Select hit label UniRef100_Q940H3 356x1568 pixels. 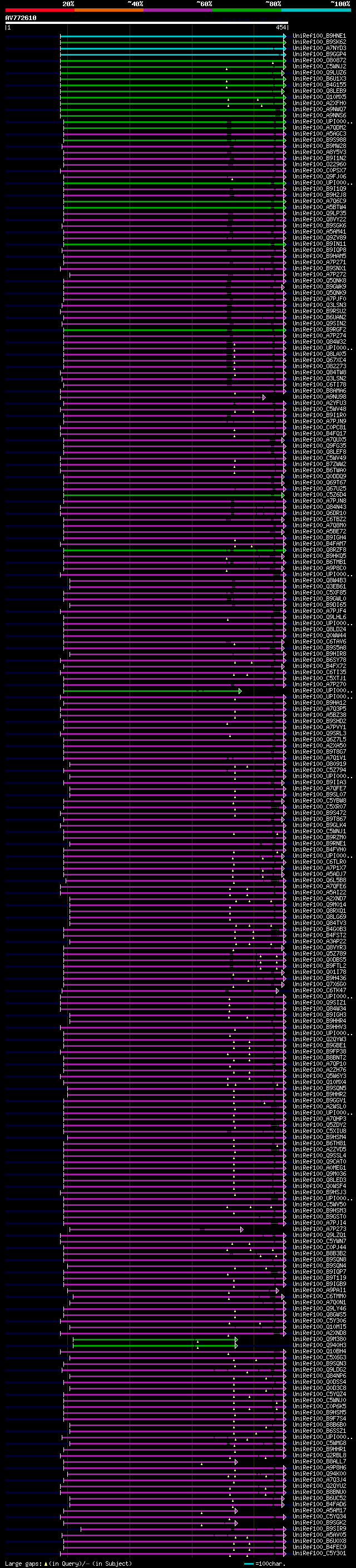pos(319,1346)
